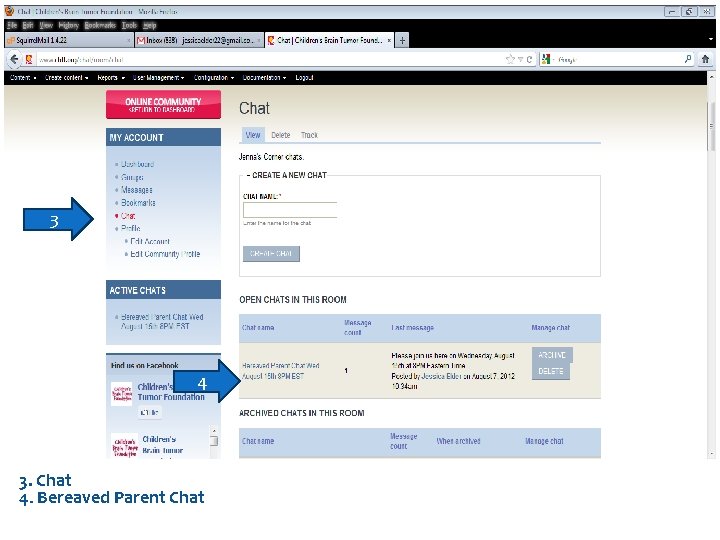Open the Tools menu
The width and height of the screenshot is (720, 540).
tap(129, 25)
